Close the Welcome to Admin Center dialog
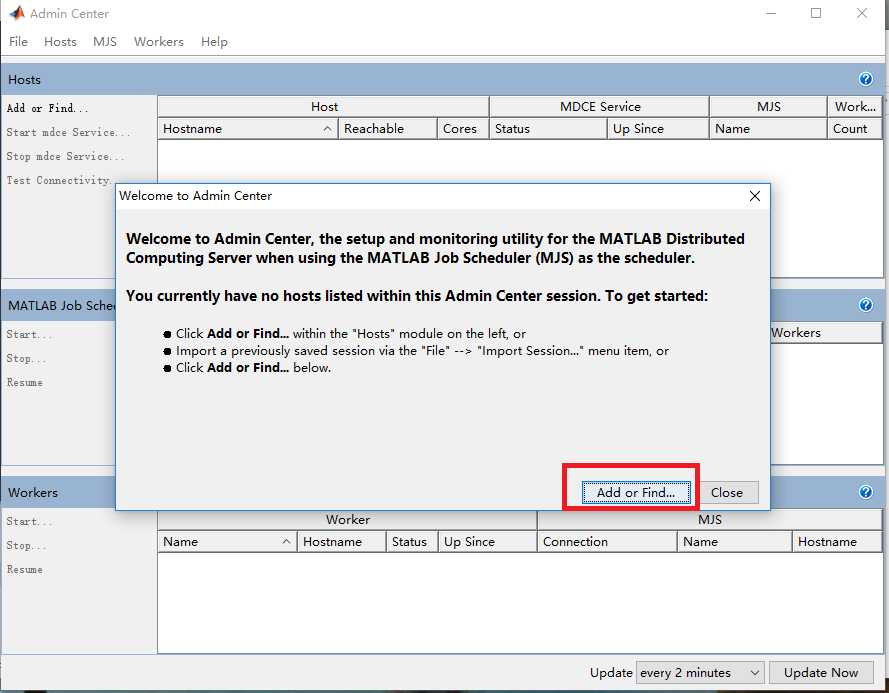The image size is (889, 693). click(x=755, y=196)
